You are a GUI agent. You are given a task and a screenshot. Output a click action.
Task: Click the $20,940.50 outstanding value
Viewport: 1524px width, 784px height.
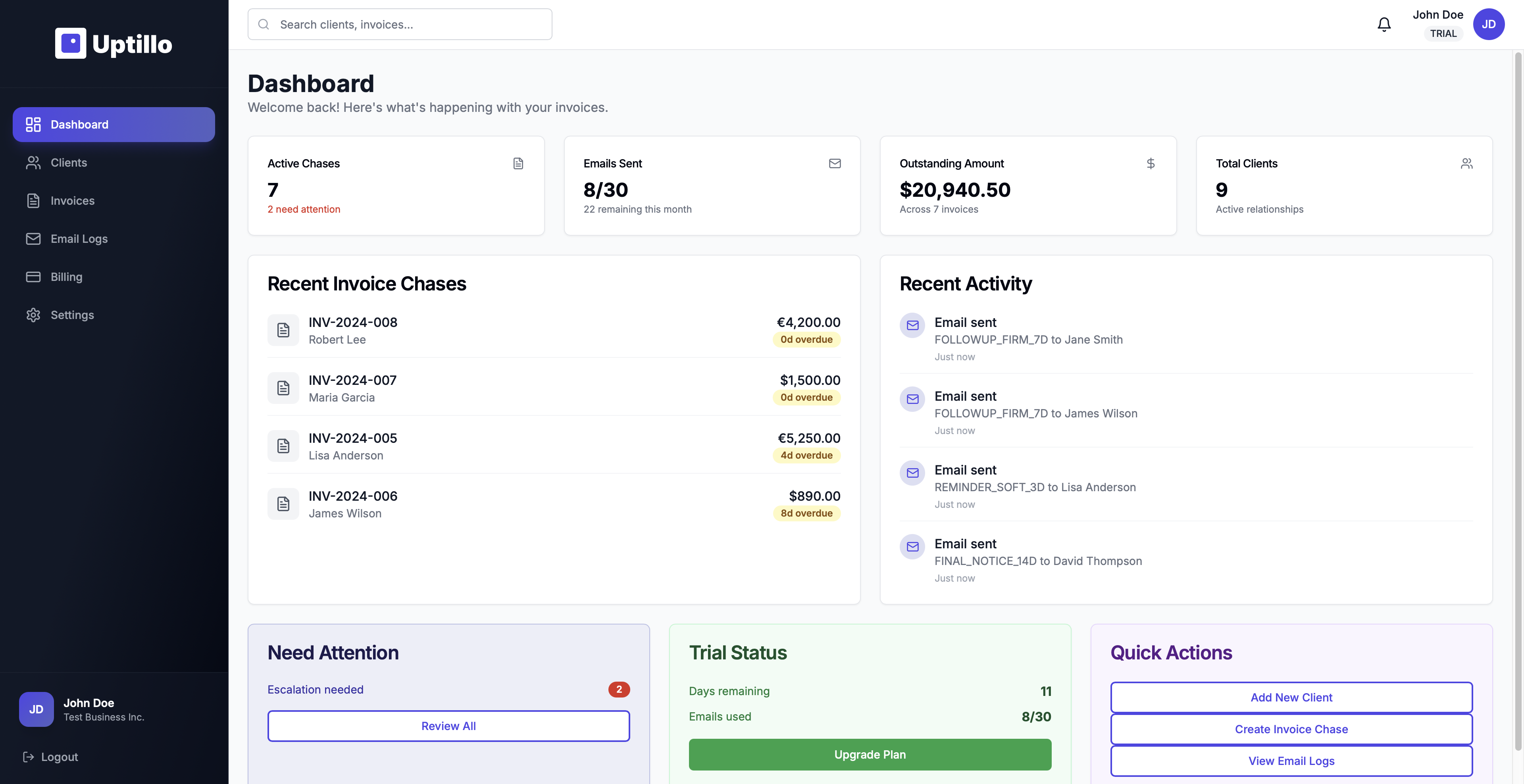(955, 190)
